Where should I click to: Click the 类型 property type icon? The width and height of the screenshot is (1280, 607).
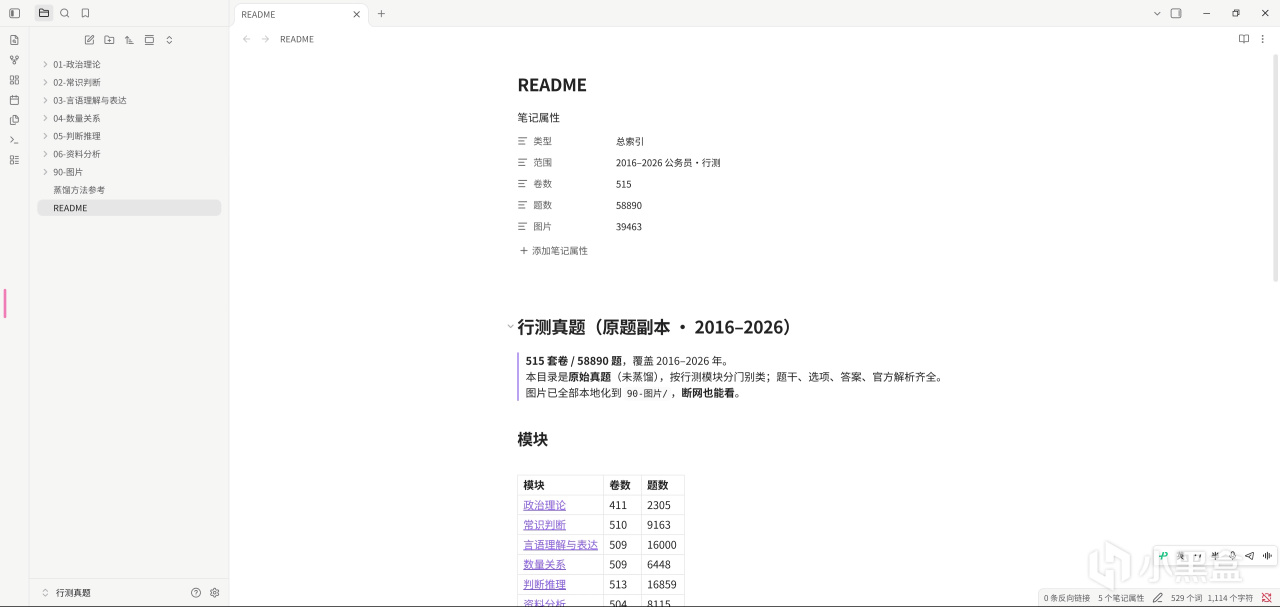[522, 141]
